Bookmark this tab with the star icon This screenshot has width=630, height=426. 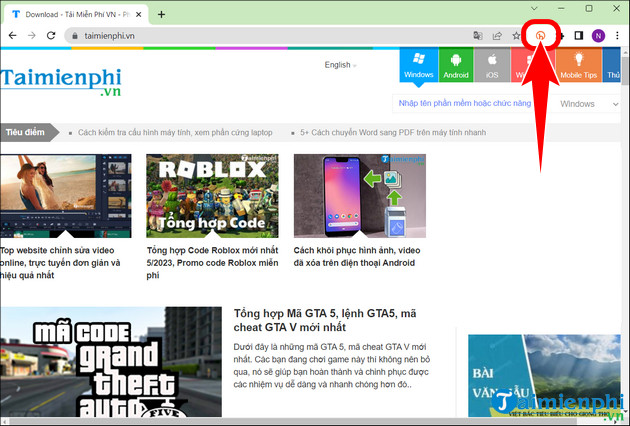516,36
